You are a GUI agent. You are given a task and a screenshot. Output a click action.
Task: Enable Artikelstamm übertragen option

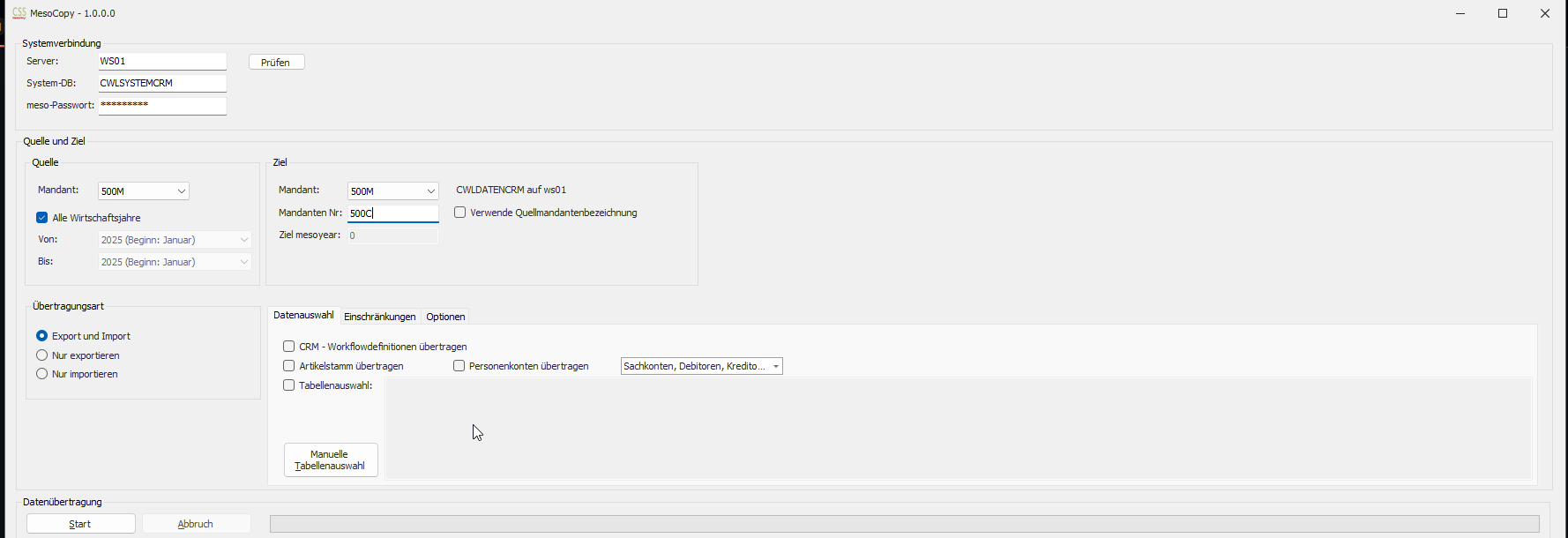pyautogui.click(x=288, y=366)
